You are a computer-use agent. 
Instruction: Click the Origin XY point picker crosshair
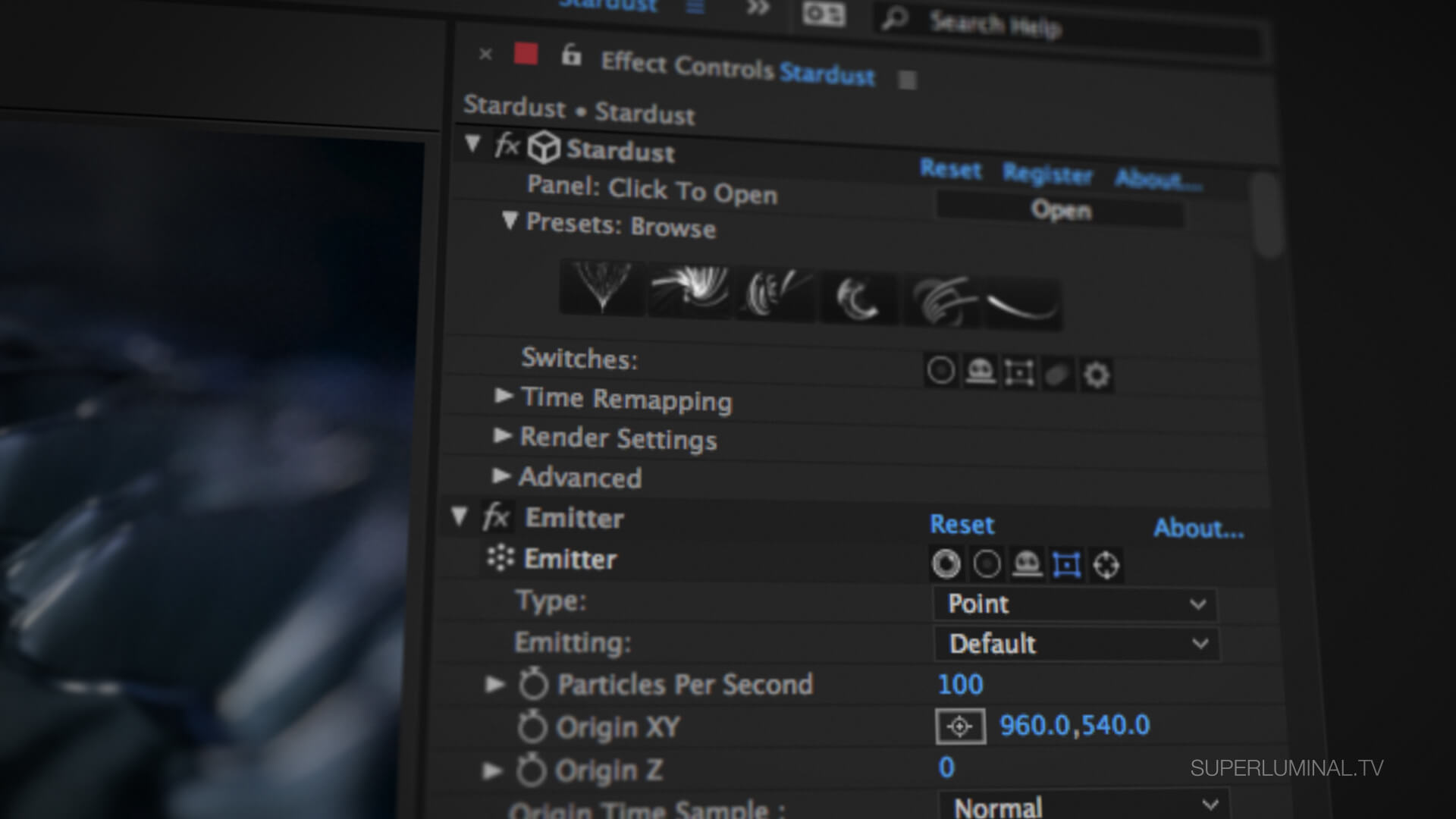[x=960, y=726]
